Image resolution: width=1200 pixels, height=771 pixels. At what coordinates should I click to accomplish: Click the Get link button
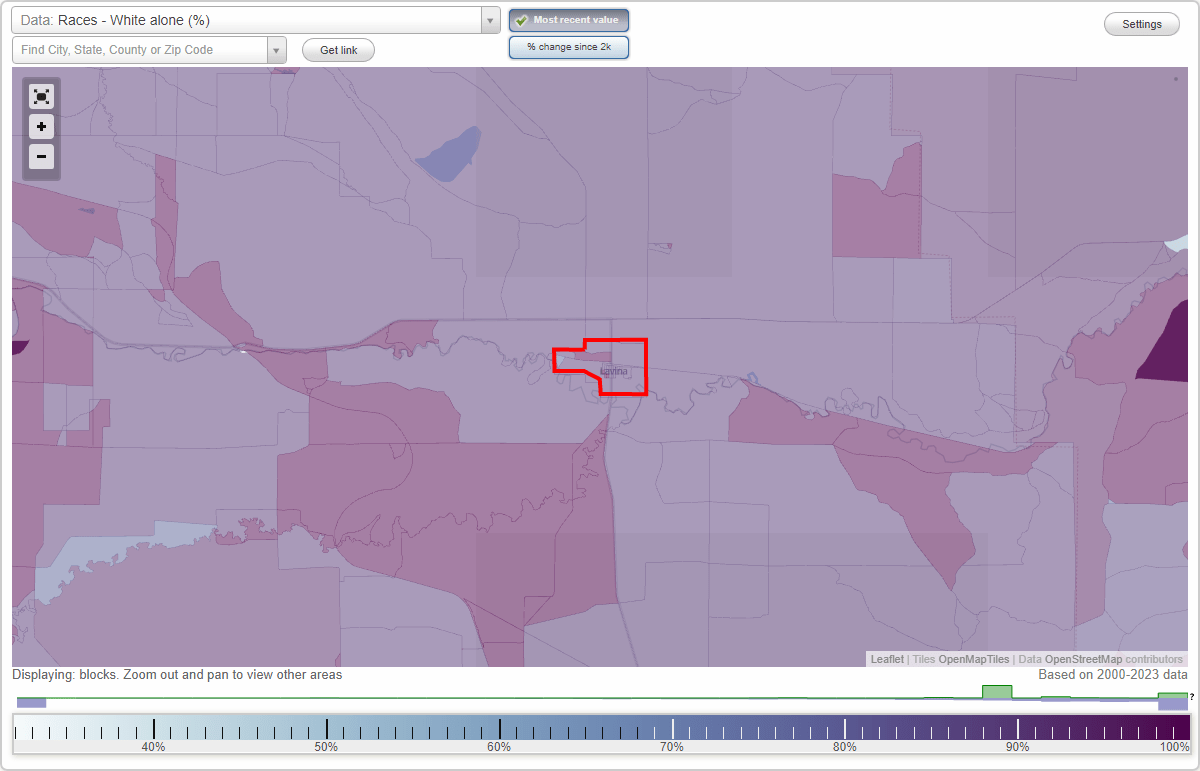click(337, 49)
